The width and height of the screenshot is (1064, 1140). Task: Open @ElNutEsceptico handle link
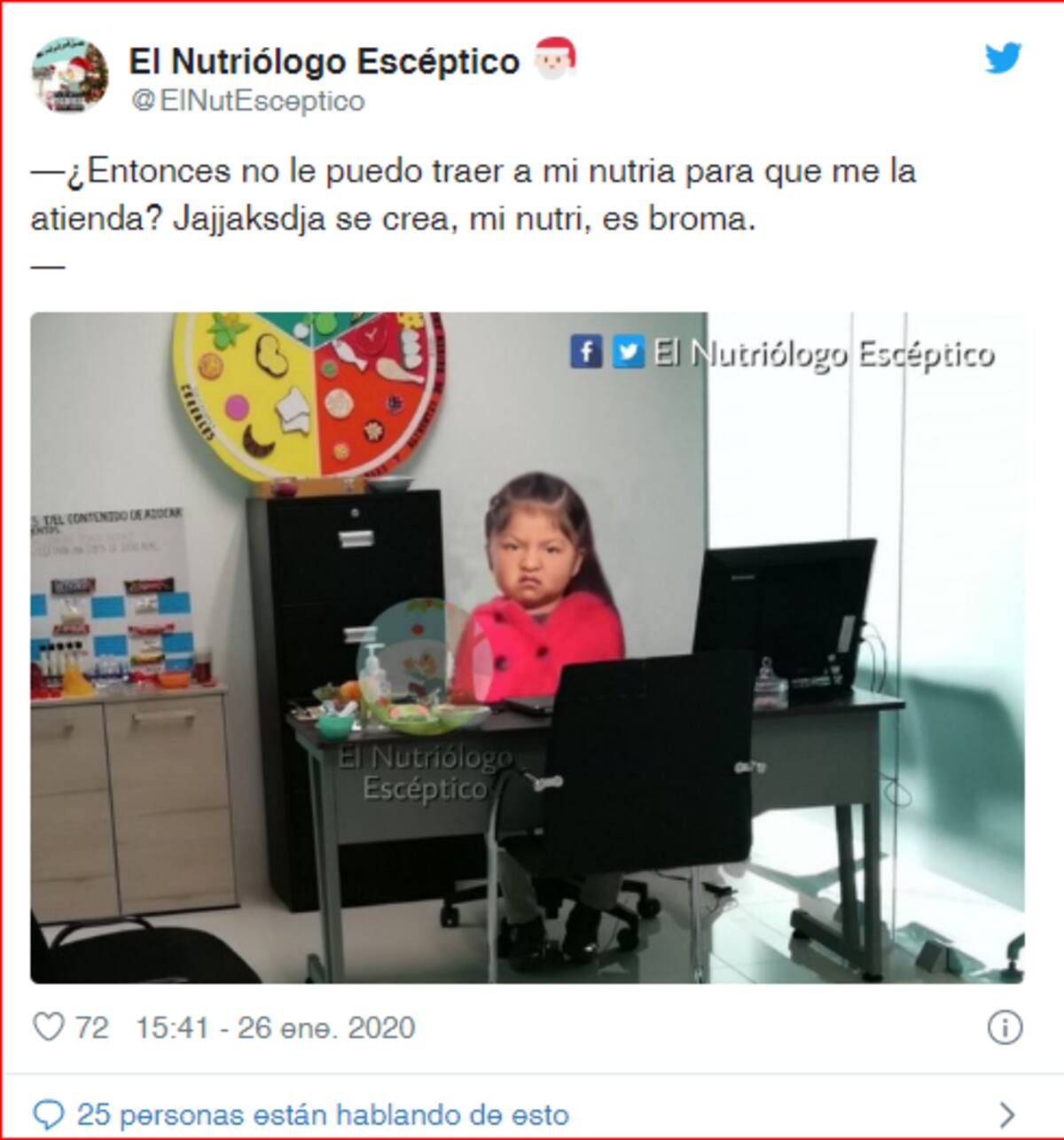click(247, 101)
